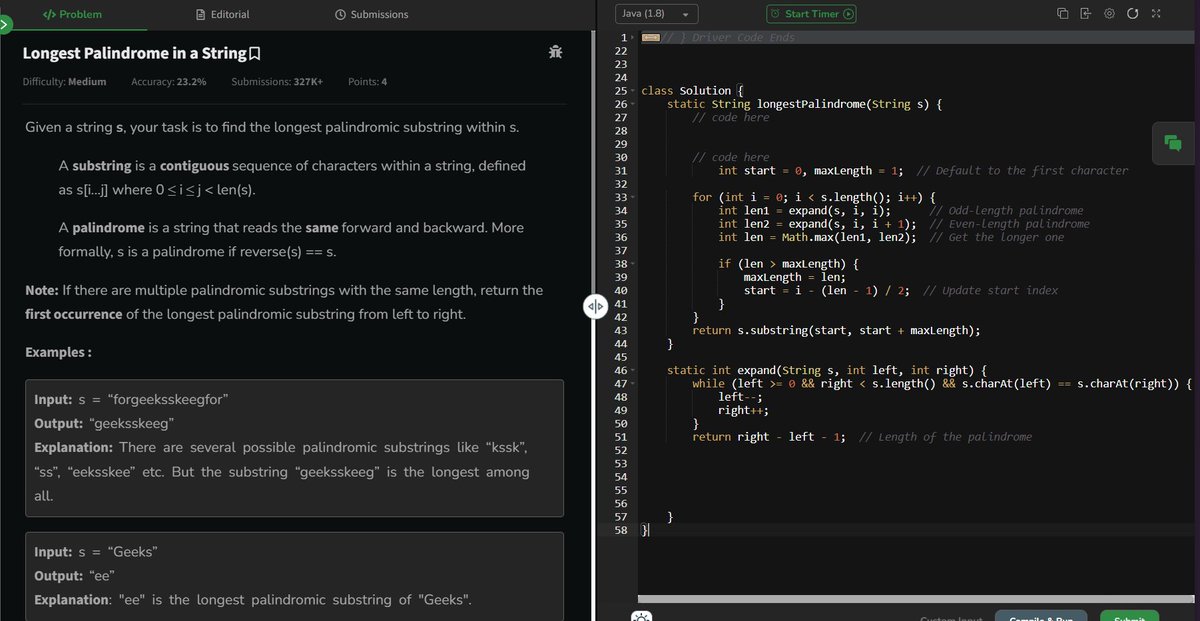The height and width of the screenshot is (621, 1200).
Task: Click the "forgeeksskeegfor" example input
Action: [167, 399]
